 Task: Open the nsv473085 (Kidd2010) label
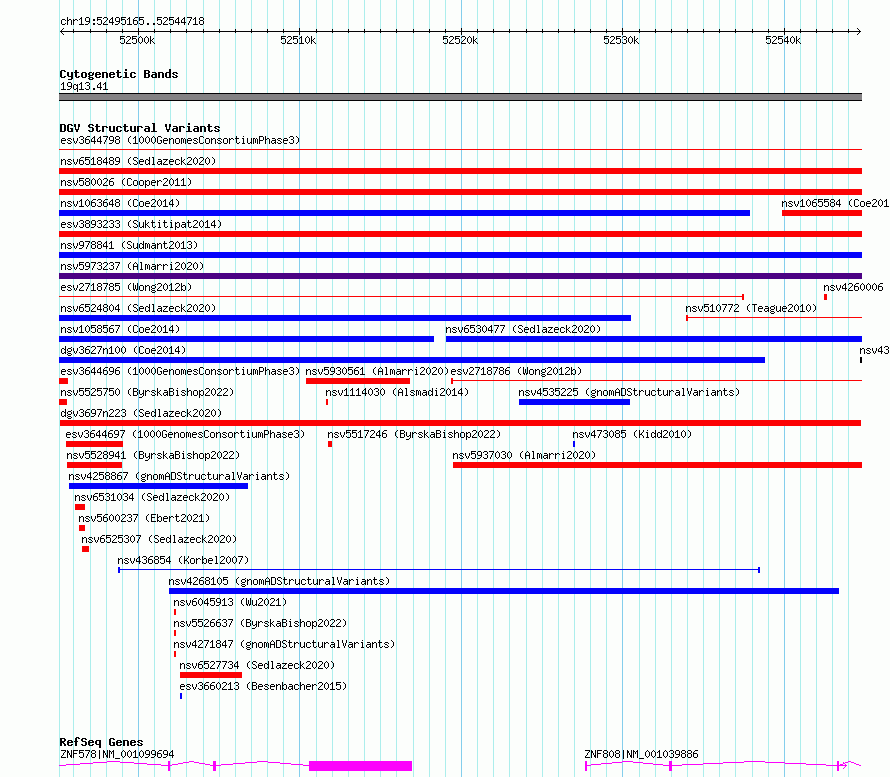tap(632, 434)
